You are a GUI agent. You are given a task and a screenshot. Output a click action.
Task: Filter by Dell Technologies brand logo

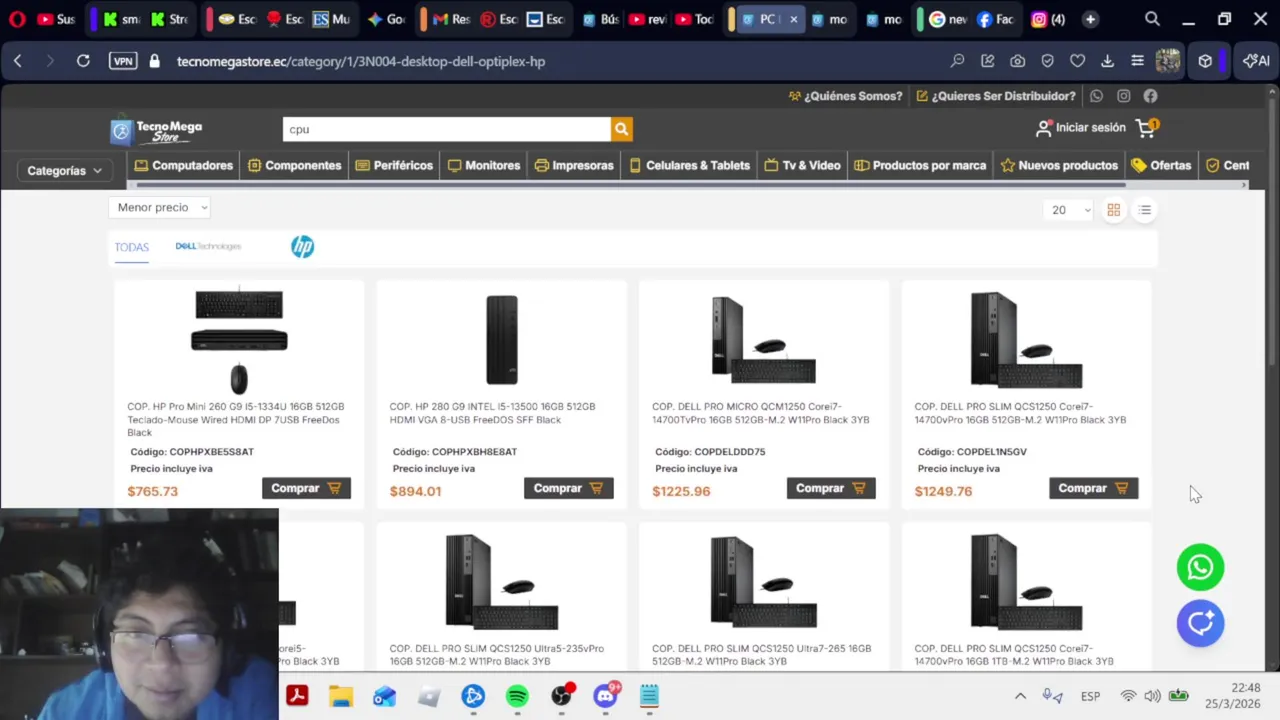pos(208,246)
